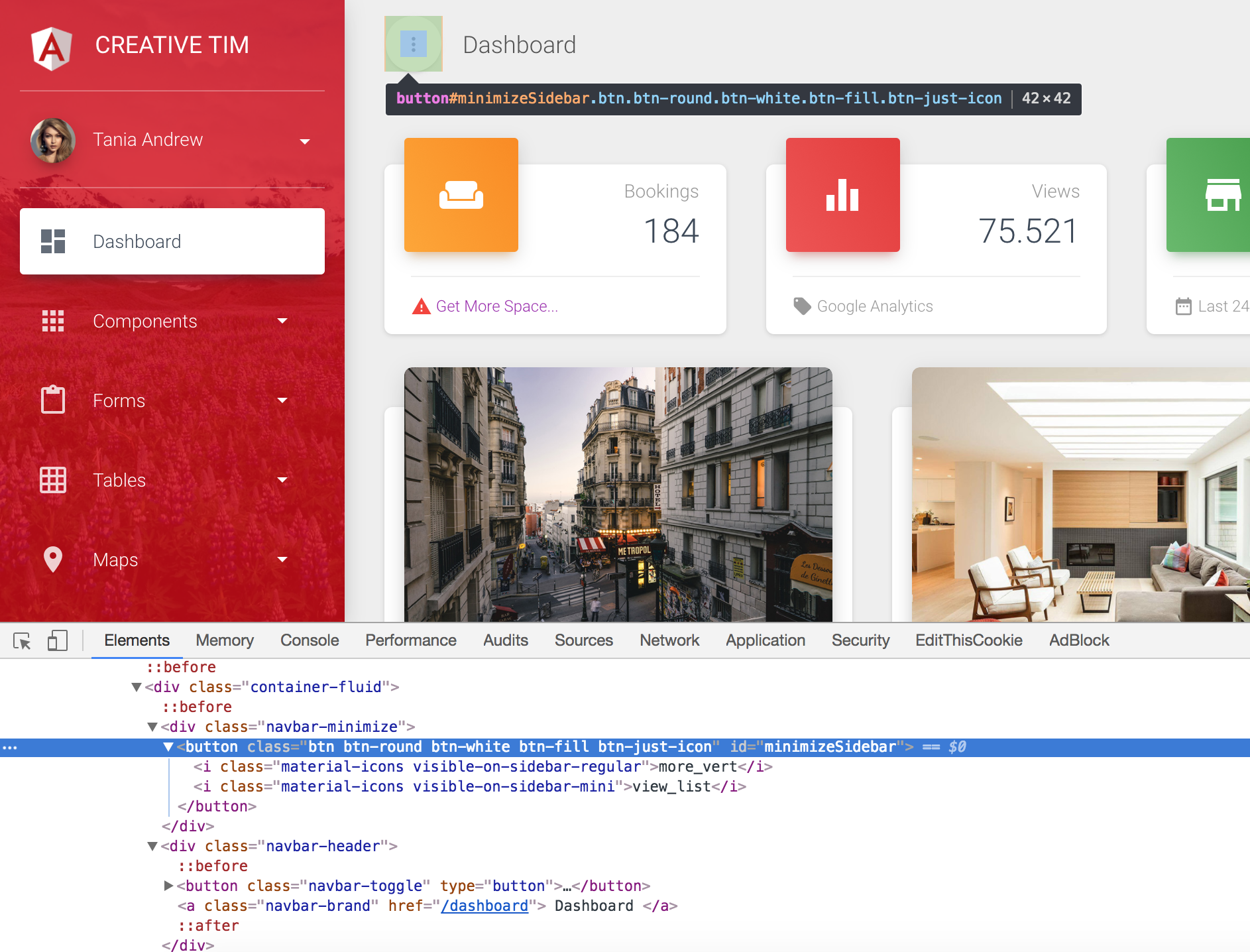Screen dimensions: 1250x952
Task: Toggle the element inspector cursor in DevTools
Action: (x=23, y=640)
